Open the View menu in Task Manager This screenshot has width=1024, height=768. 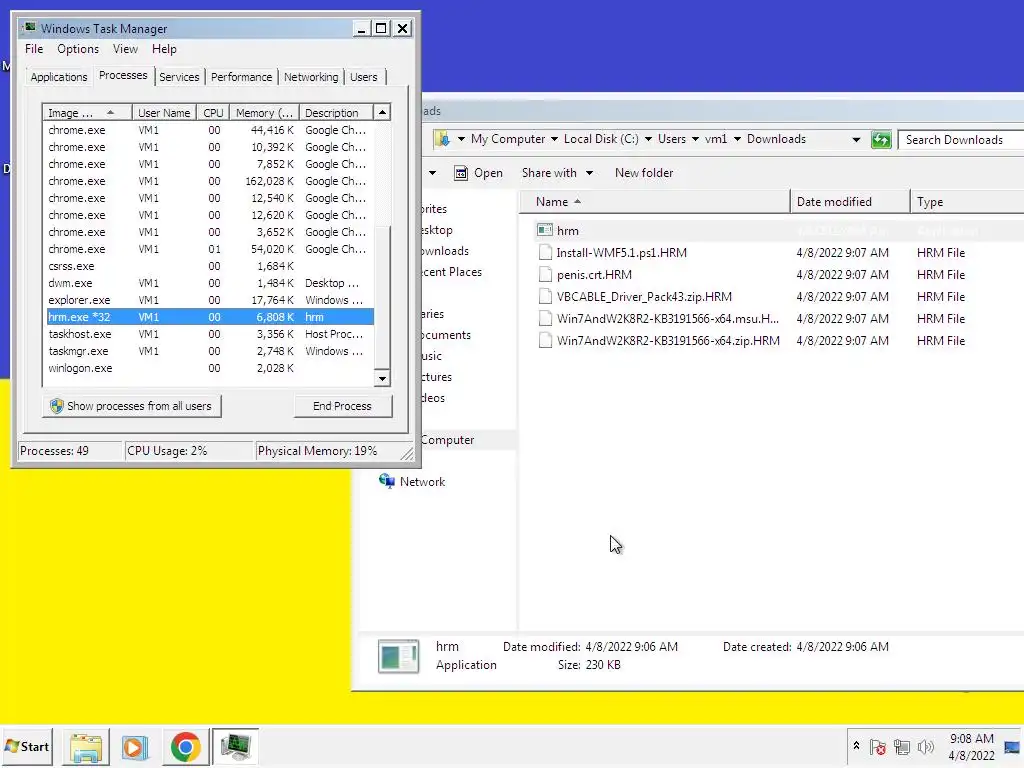[125, 49]
